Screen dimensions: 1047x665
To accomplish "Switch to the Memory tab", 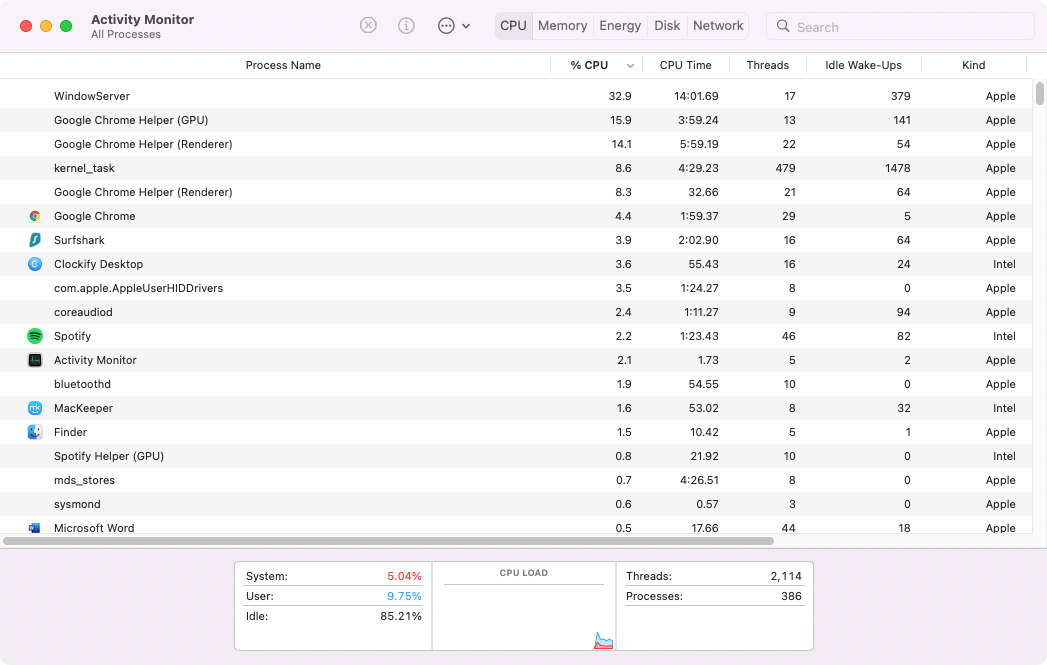I will pos(562,25).
